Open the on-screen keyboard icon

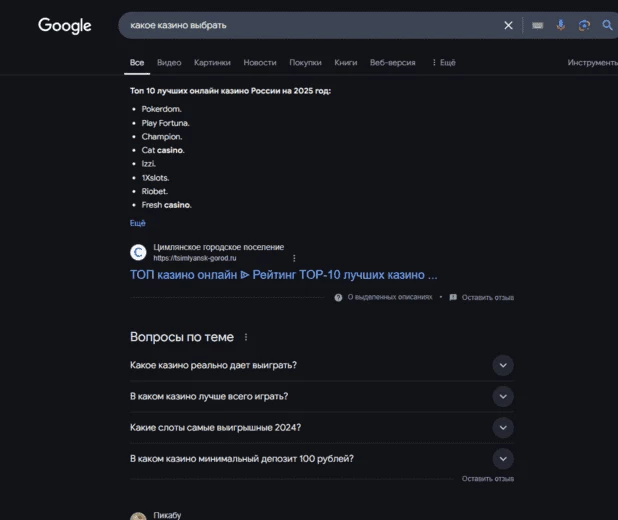pos(538,25)
